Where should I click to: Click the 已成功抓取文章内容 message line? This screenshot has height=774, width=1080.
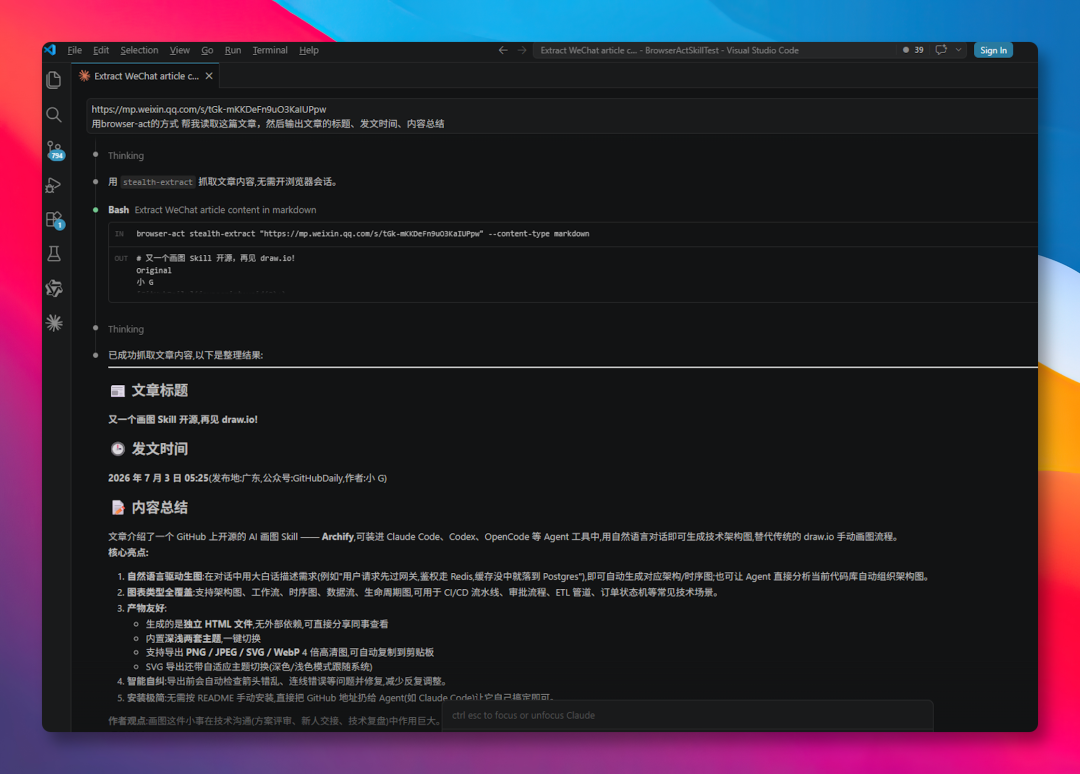(185, 355)
